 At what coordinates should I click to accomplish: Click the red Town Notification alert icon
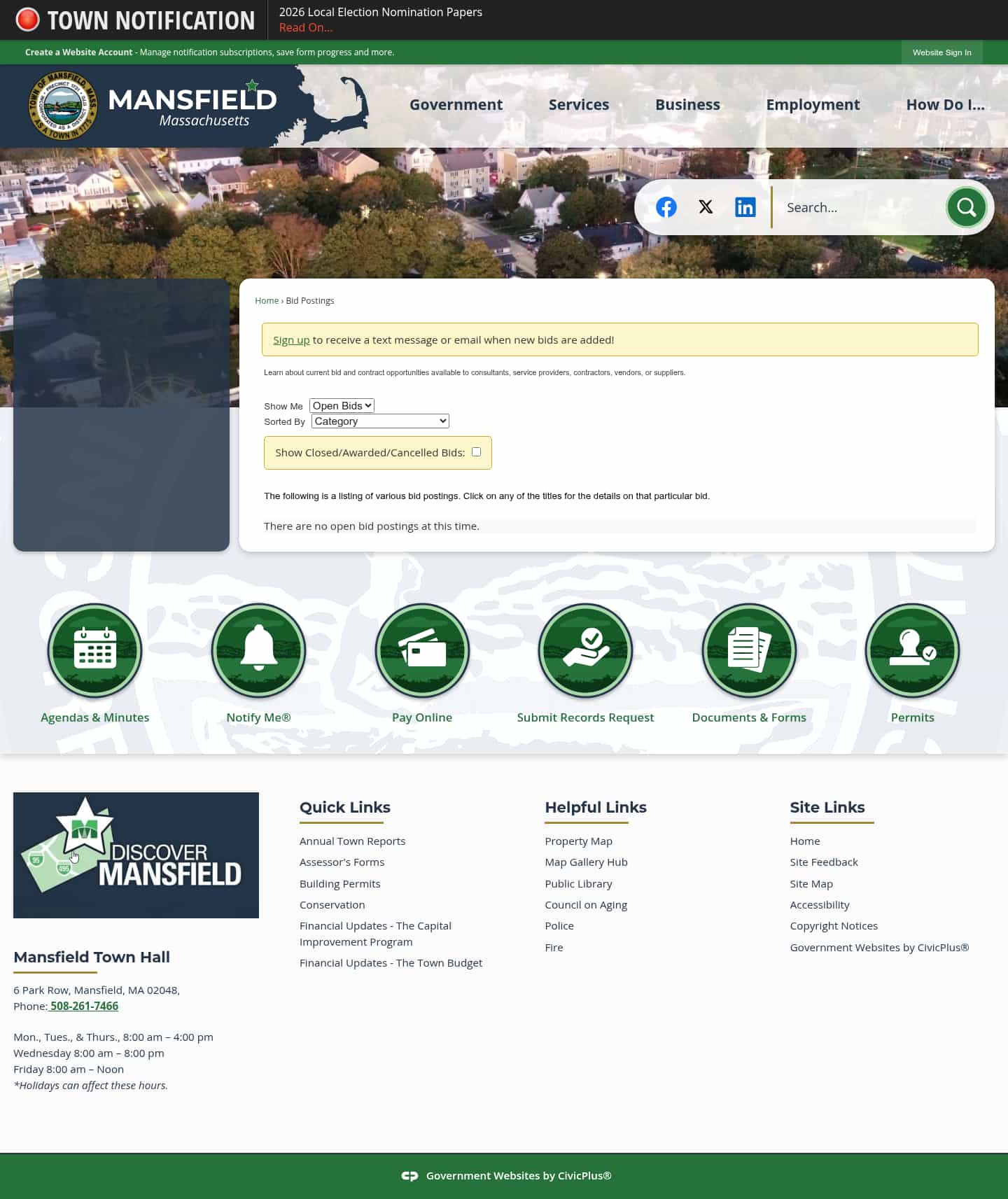[x=27, y=20]
